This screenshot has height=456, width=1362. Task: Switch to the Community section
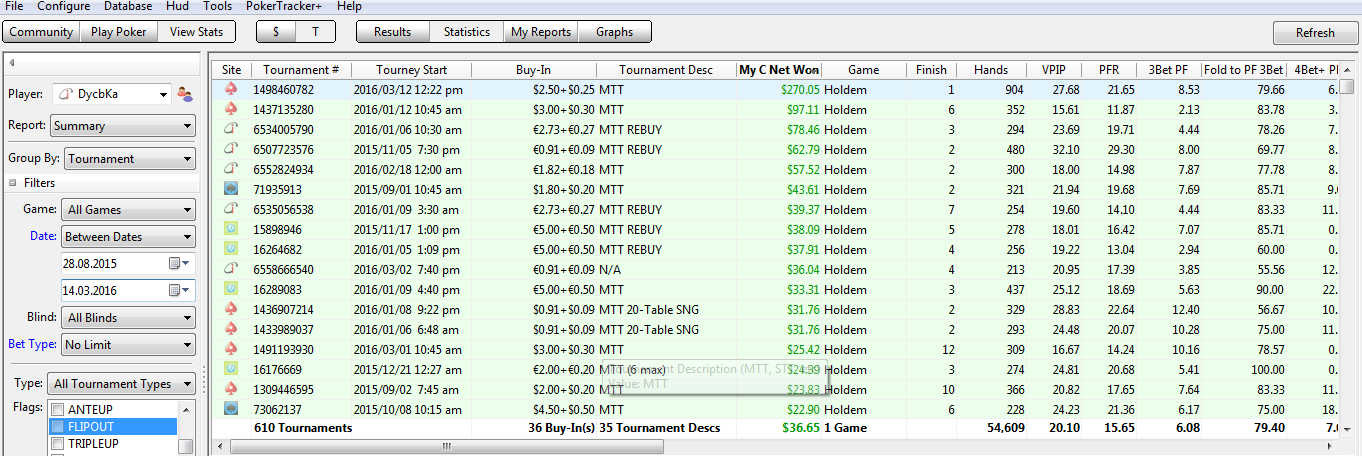(x=41, y=32)
